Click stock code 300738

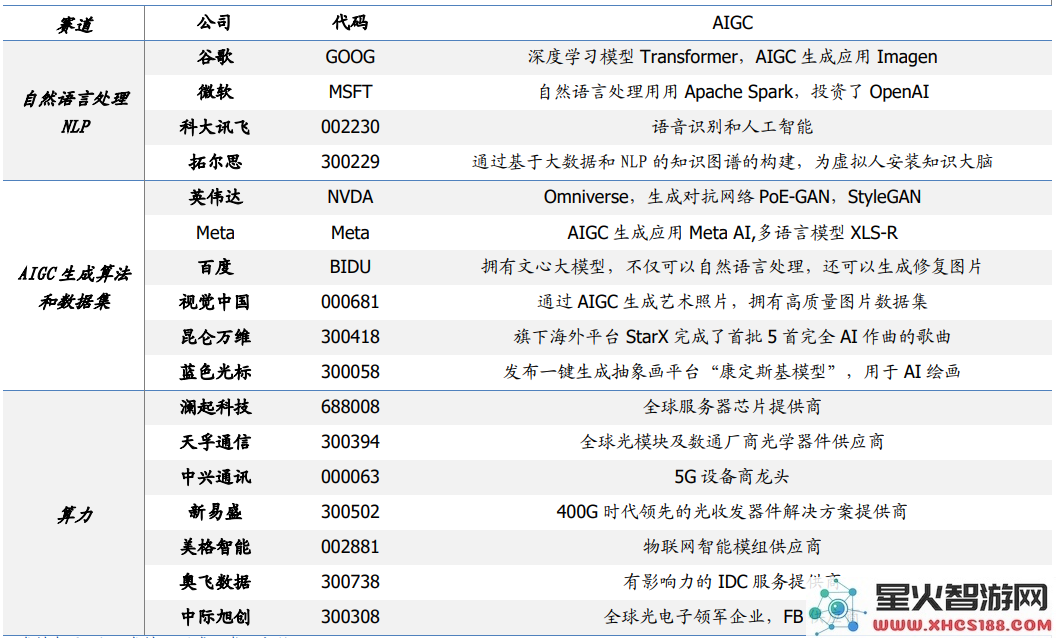(x=350, y=583)
